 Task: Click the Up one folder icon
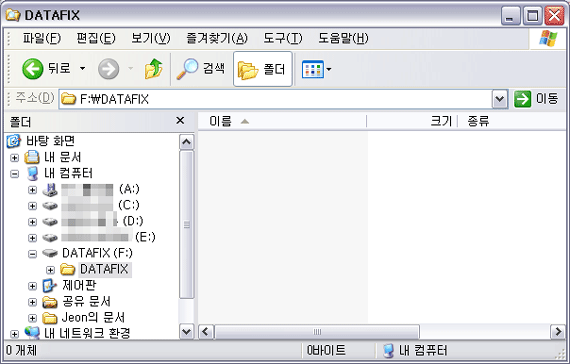153,69
